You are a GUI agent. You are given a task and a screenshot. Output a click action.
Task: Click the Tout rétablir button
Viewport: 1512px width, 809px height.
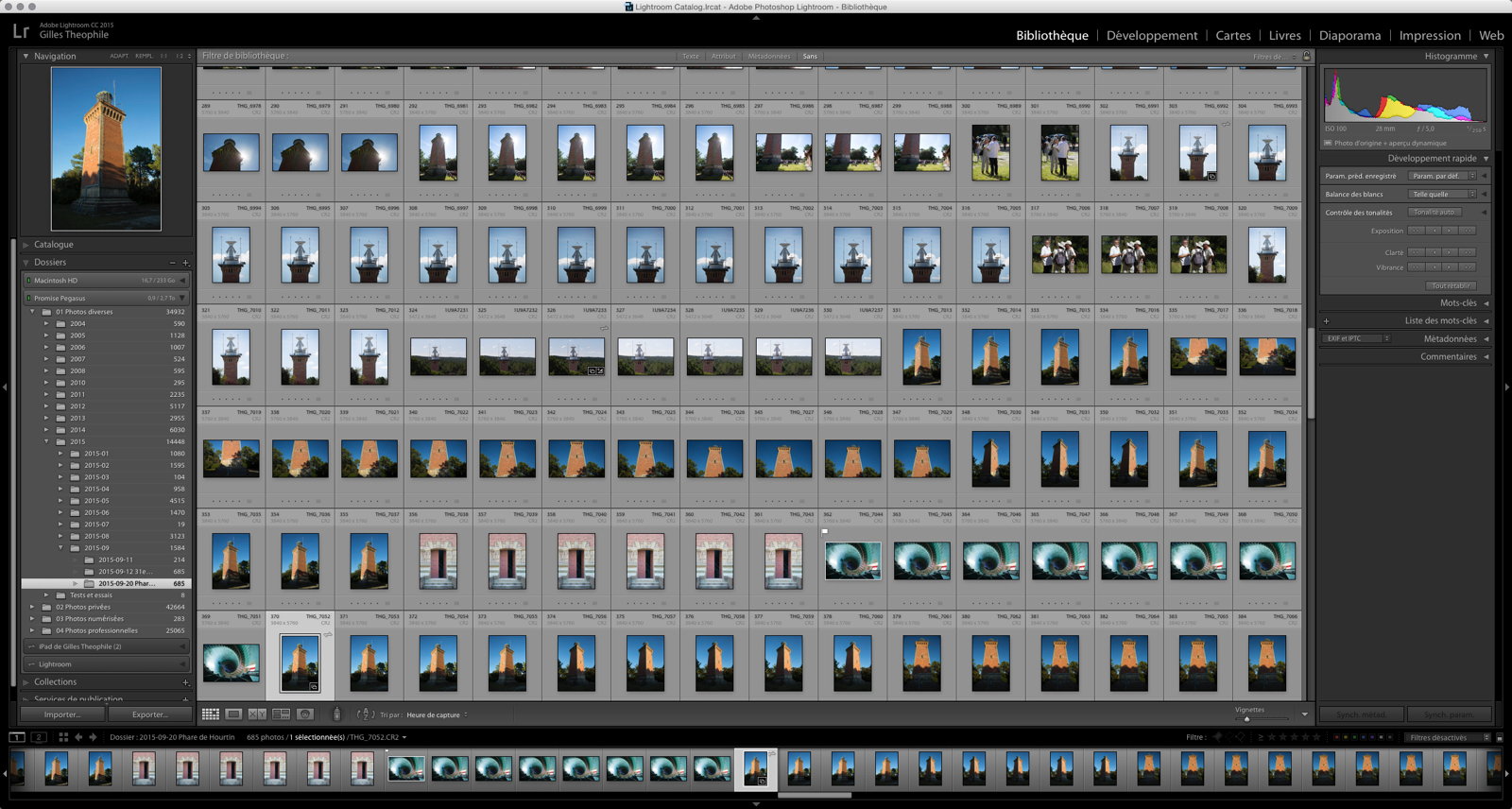(1451, 285)
